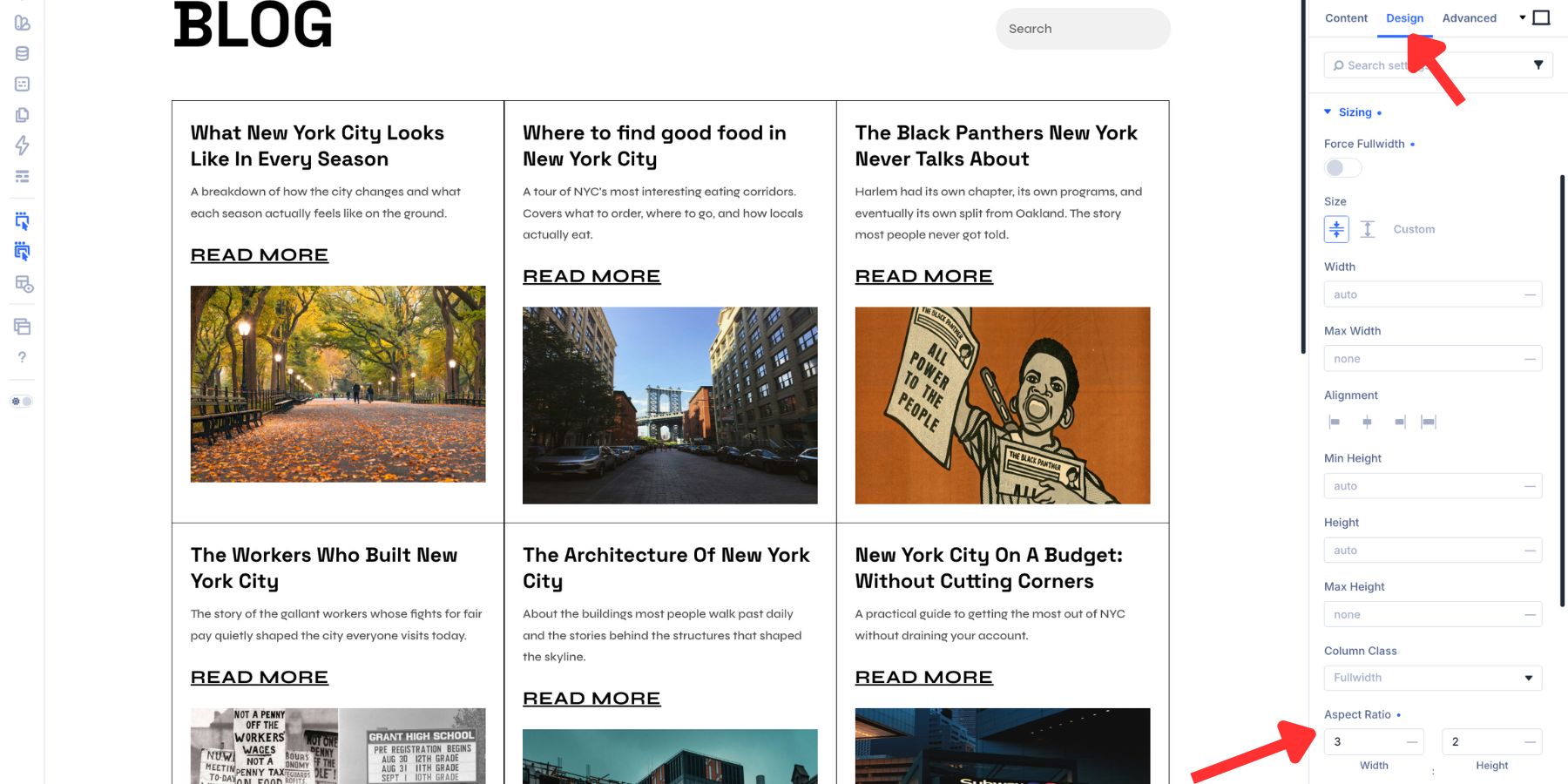Screen dimensions: 1568x784
Task: Toggle the Force Fullwidth switch
Action: [1342, 167]
